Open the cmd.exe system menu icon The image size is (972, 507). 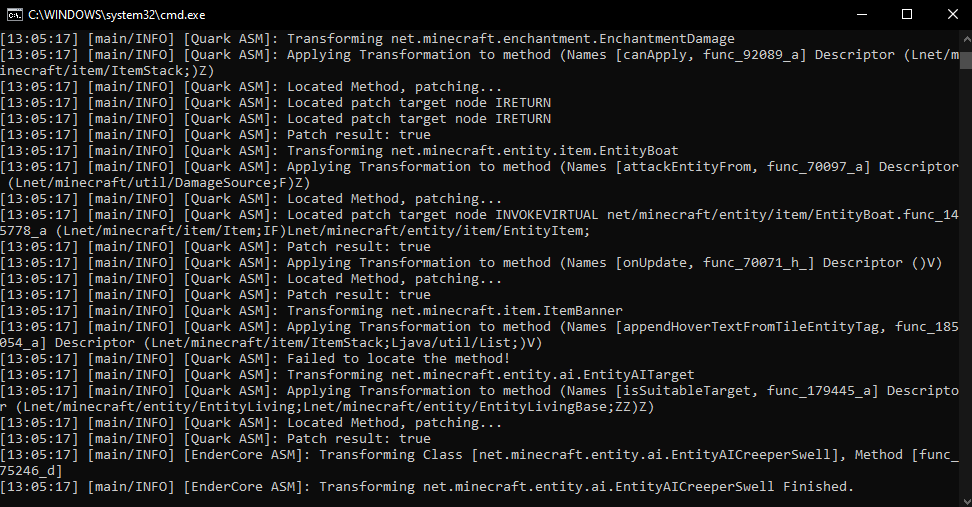(14, 14)
